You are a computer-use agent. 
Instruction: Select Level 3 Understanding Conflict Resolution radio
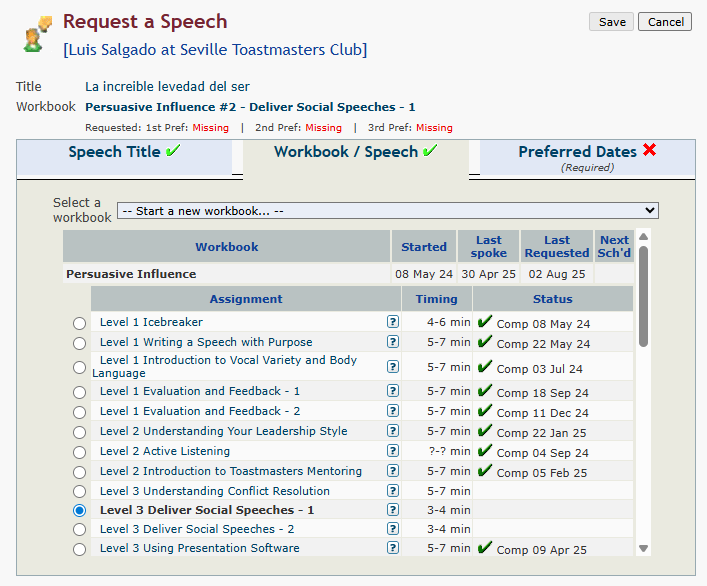(x=80, y=492)
